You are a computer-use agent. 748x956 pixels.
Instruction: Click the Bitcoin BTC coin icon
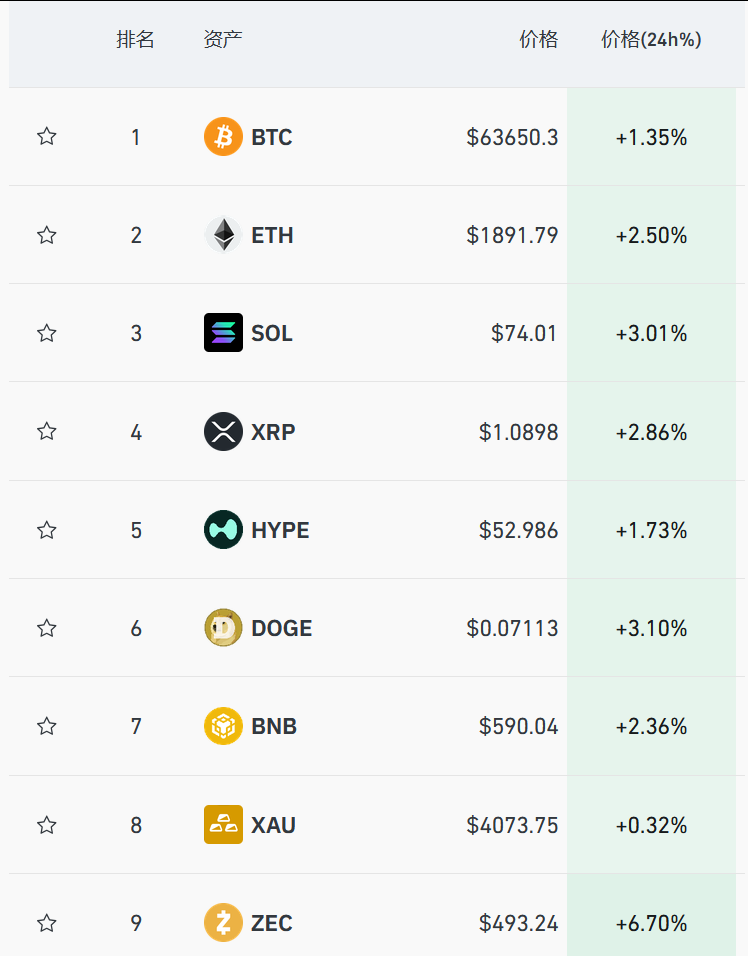[x=223, y=137]
